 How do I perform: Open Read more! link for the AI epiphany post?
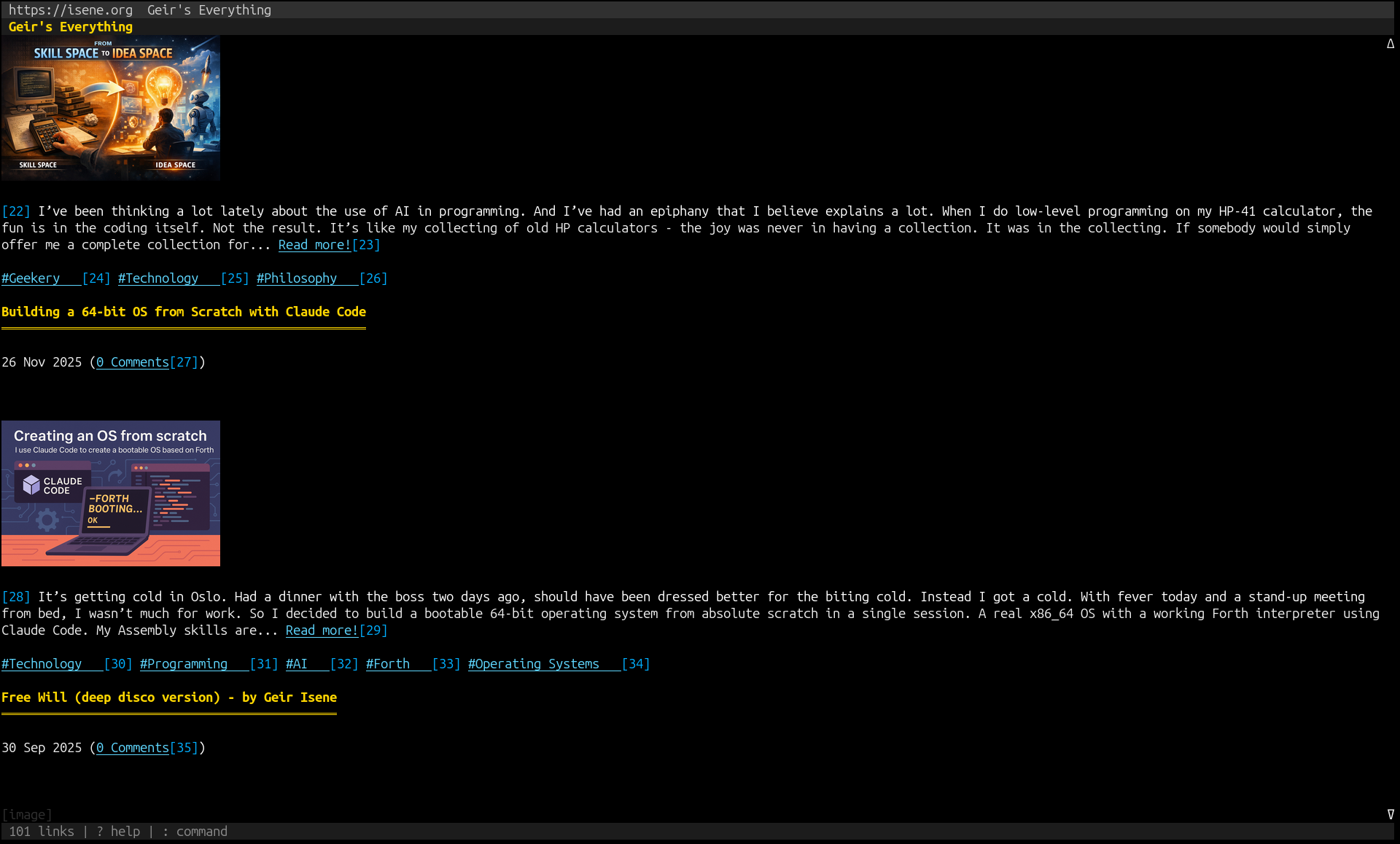314,244
